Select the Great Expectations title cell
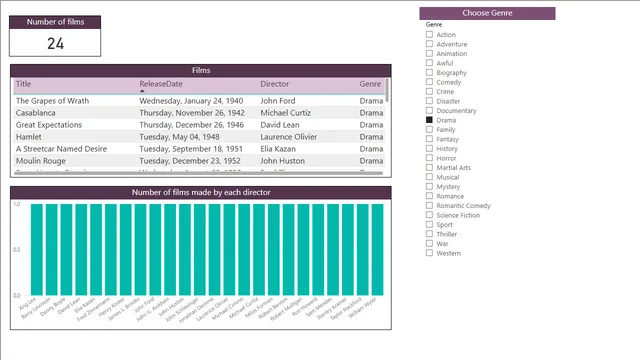640x360 pixels. tap(49, 125)
